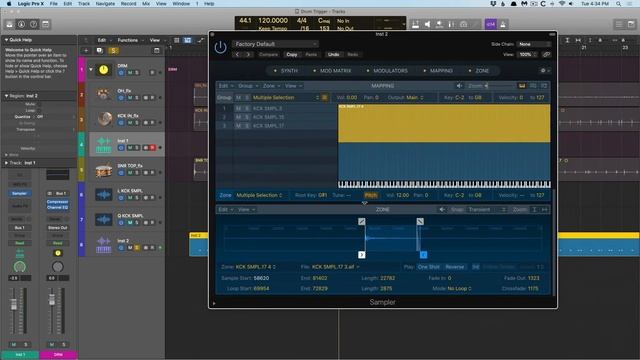Toggle the yellow global Solo S button

113,51
